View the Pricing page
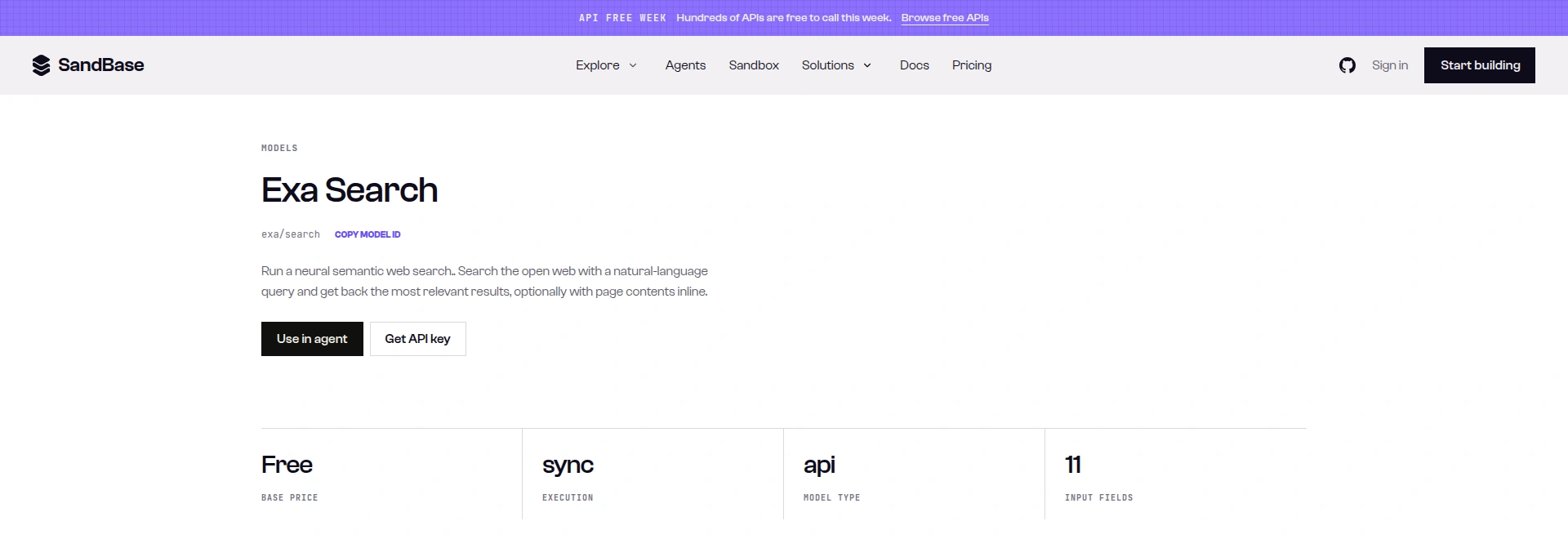Viewport: 1568px width, 539px height. point(972,65)
